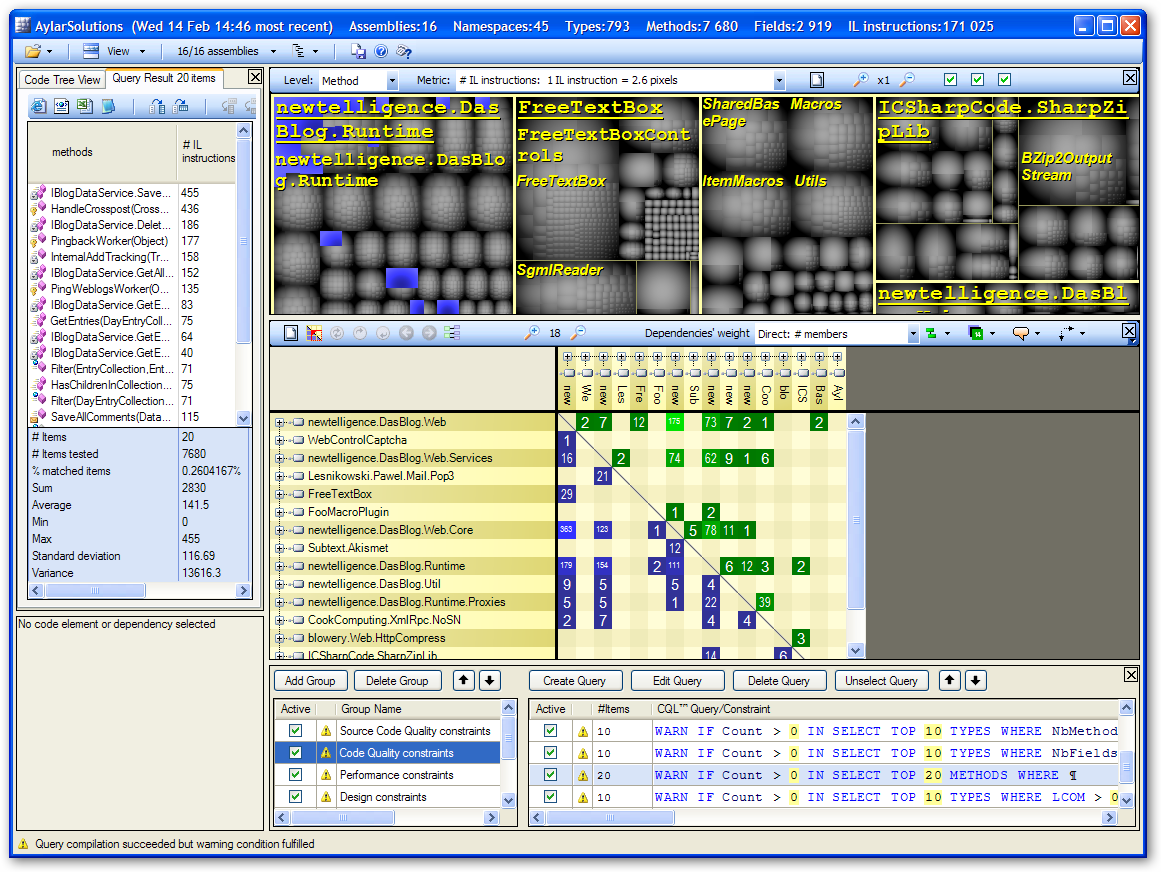Image resolution: width=1161 pixels, height=872 pixels.
Task: Click the CQL Query/Constraint column header
Action: click(885, 708)
